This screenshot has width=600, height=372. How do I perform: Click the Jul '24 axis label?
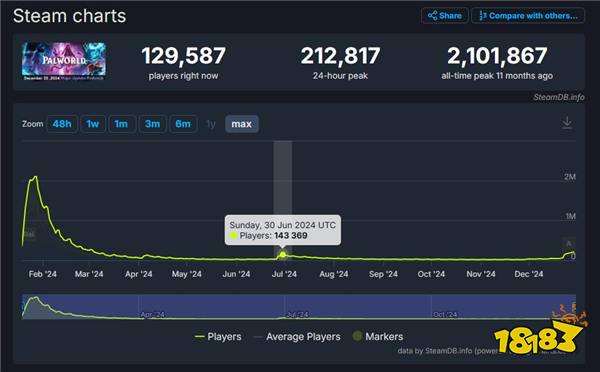[x=284, y=274]
